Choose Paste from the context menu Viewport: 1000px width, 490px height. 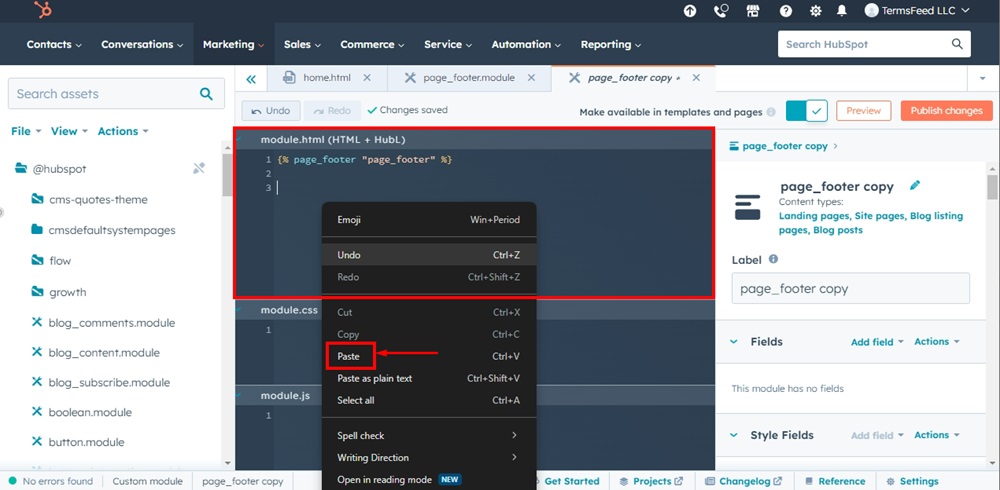coord(429,356)
